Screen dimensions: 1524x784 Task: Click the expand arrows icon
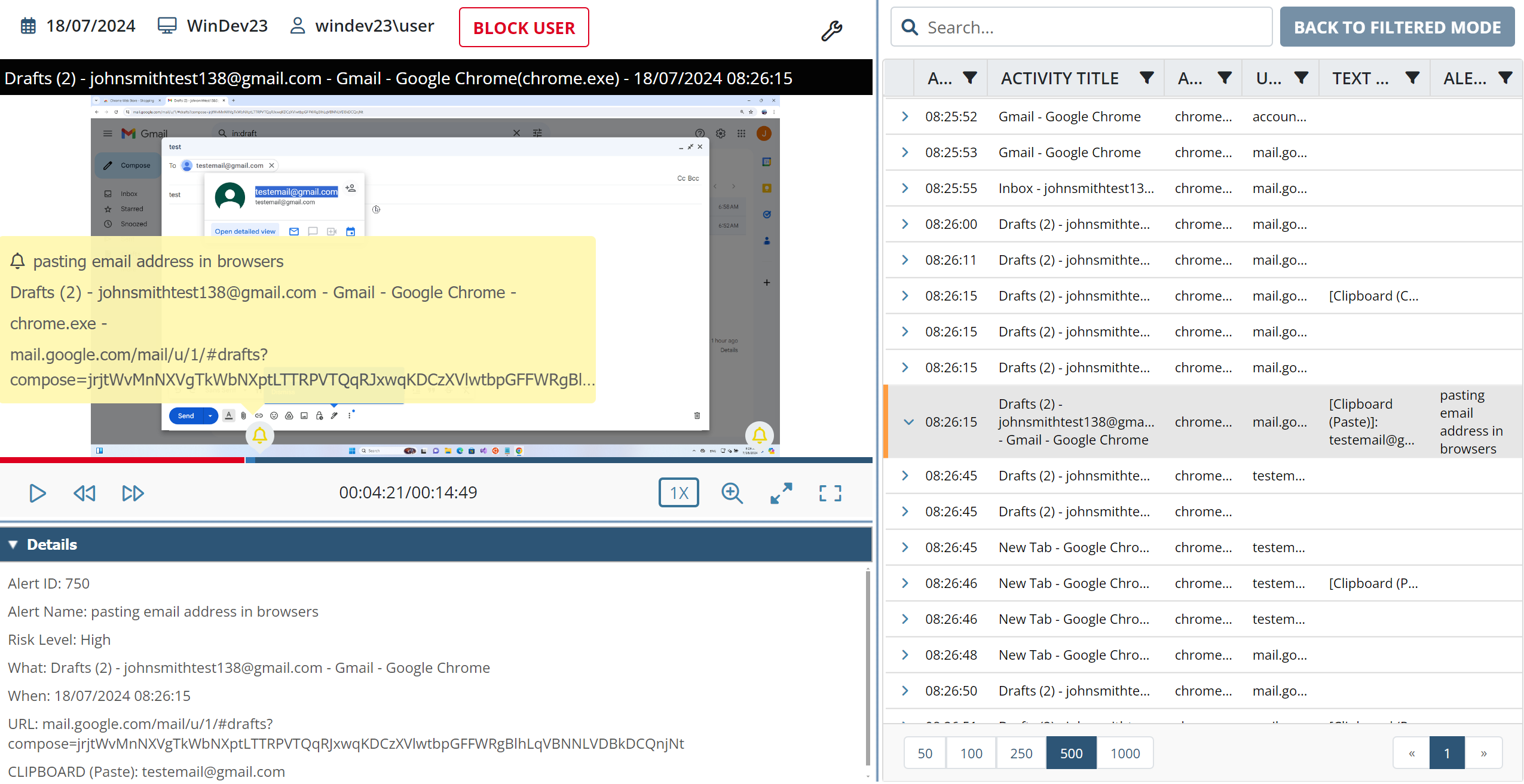(781, 493)
